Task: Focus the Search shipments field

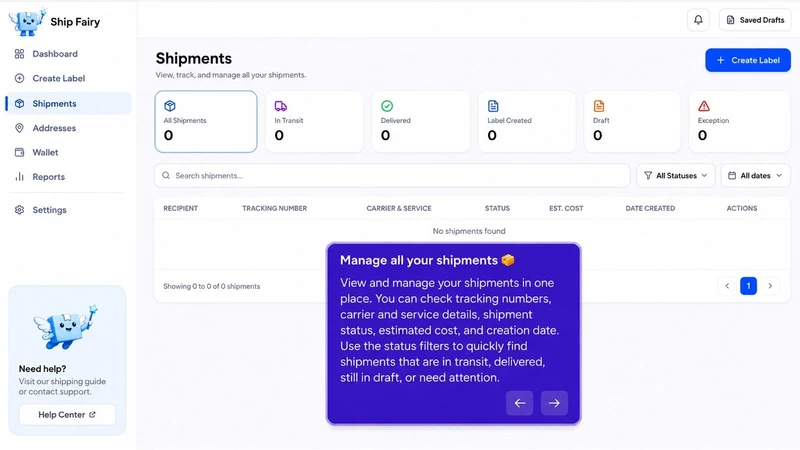Action: (x=392, y=176)
